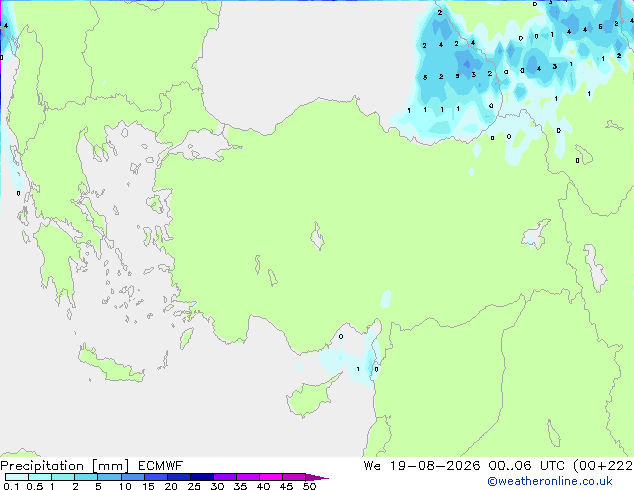Screen dimensions: 634x490
Task: Click the 0.1–0.5 mm palest legend swatch
Action: [17, 477]
